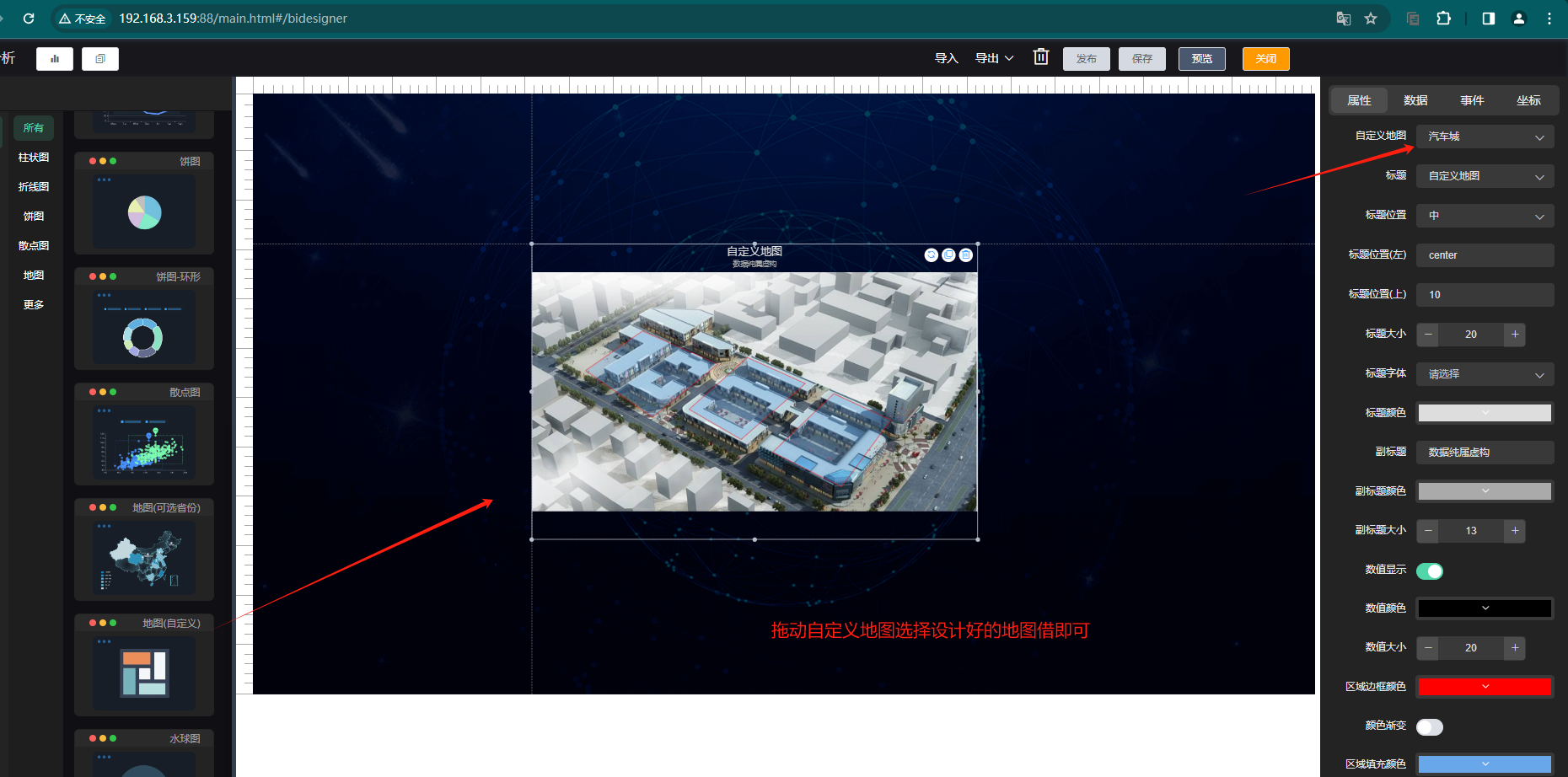Open the red 区域边框颜色 color picker
This screenshot has height=777, width=1568.
(x=1485, y=687)
